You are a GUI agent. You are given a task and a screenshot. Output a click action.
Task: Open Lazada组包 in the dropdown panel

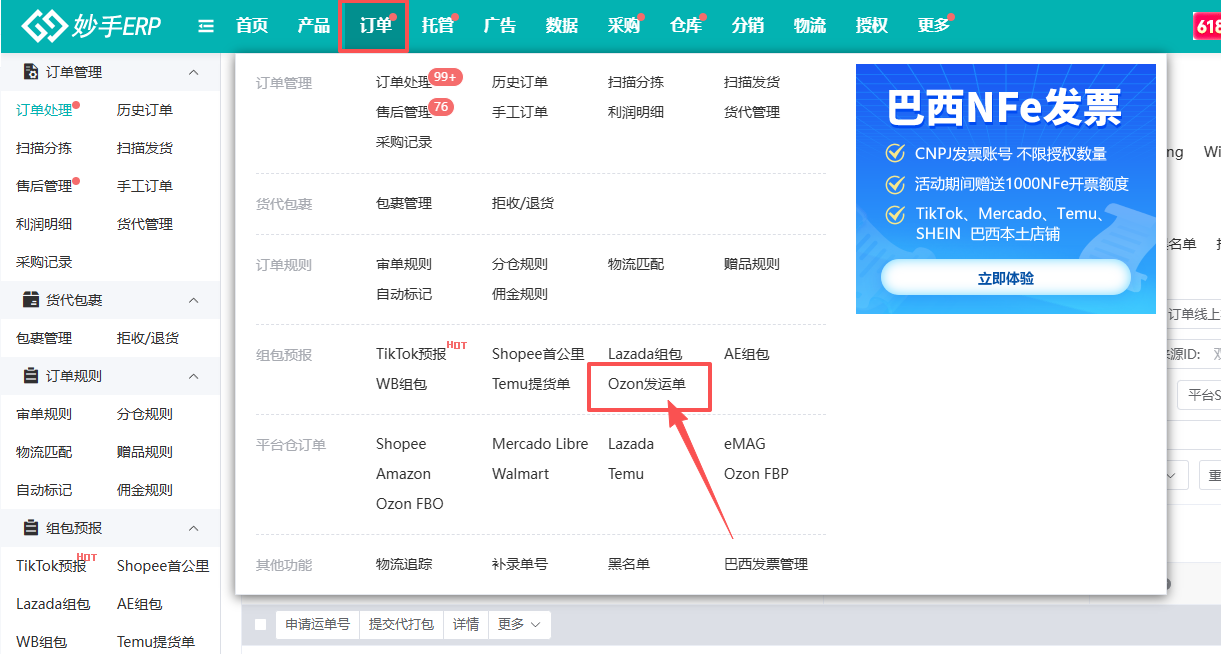pyautogui.click(x=645, y=354)
